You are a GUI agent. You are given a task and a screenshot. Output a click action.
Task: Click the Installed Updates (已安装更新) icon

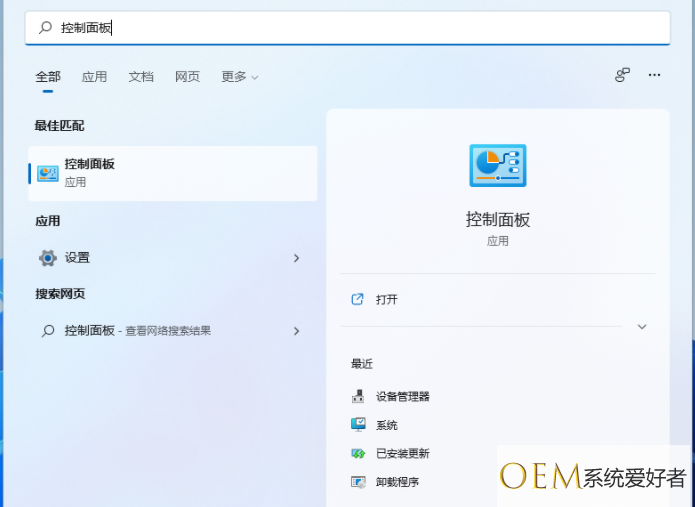coord(358,453)
